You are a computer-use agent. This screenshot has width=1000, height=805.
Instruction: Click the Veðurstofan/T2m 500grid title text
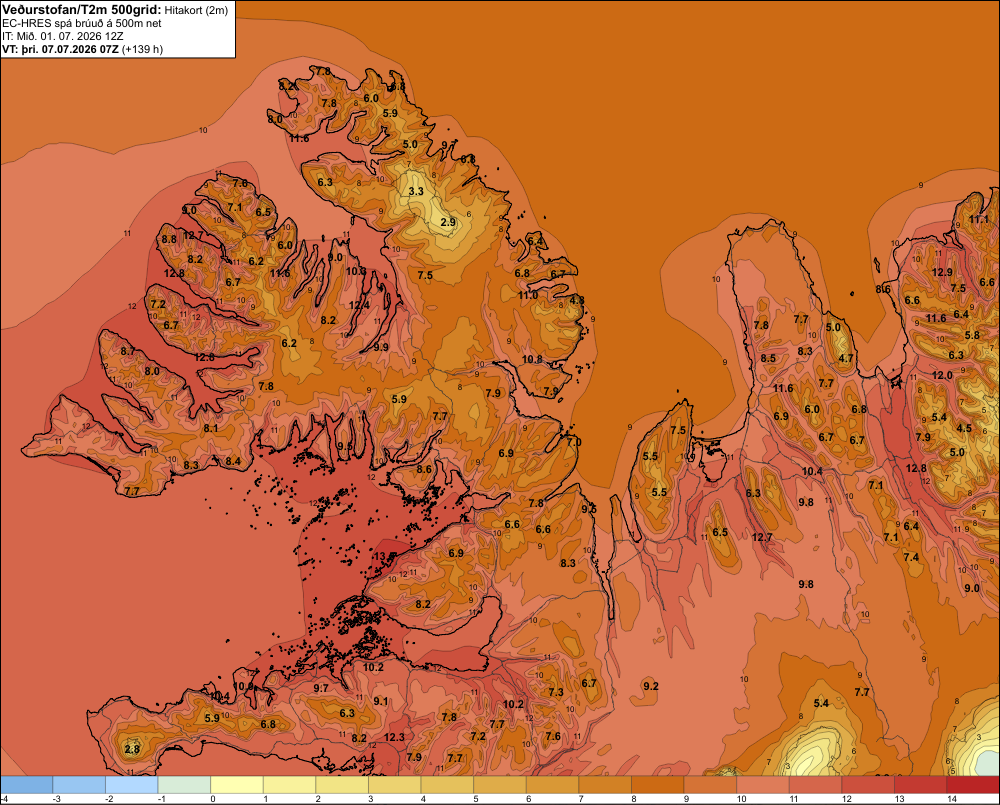point(82,9)
